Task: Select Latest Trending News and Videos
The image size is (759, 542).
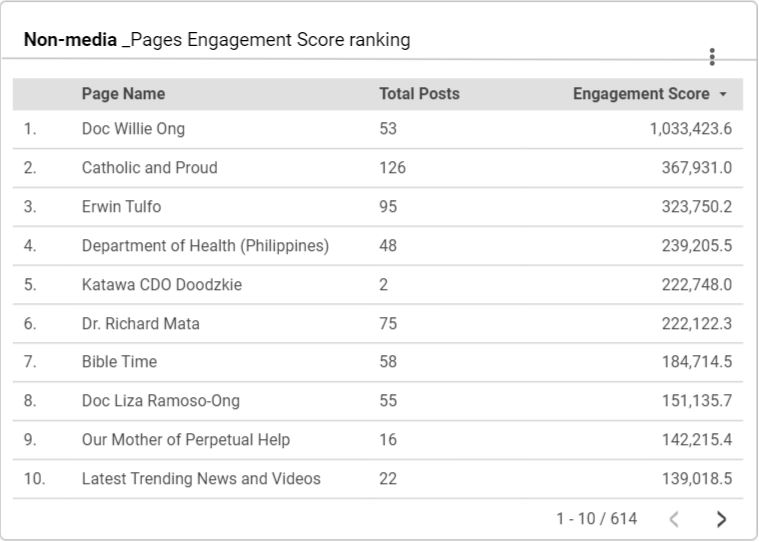Action: pos(201,479)
